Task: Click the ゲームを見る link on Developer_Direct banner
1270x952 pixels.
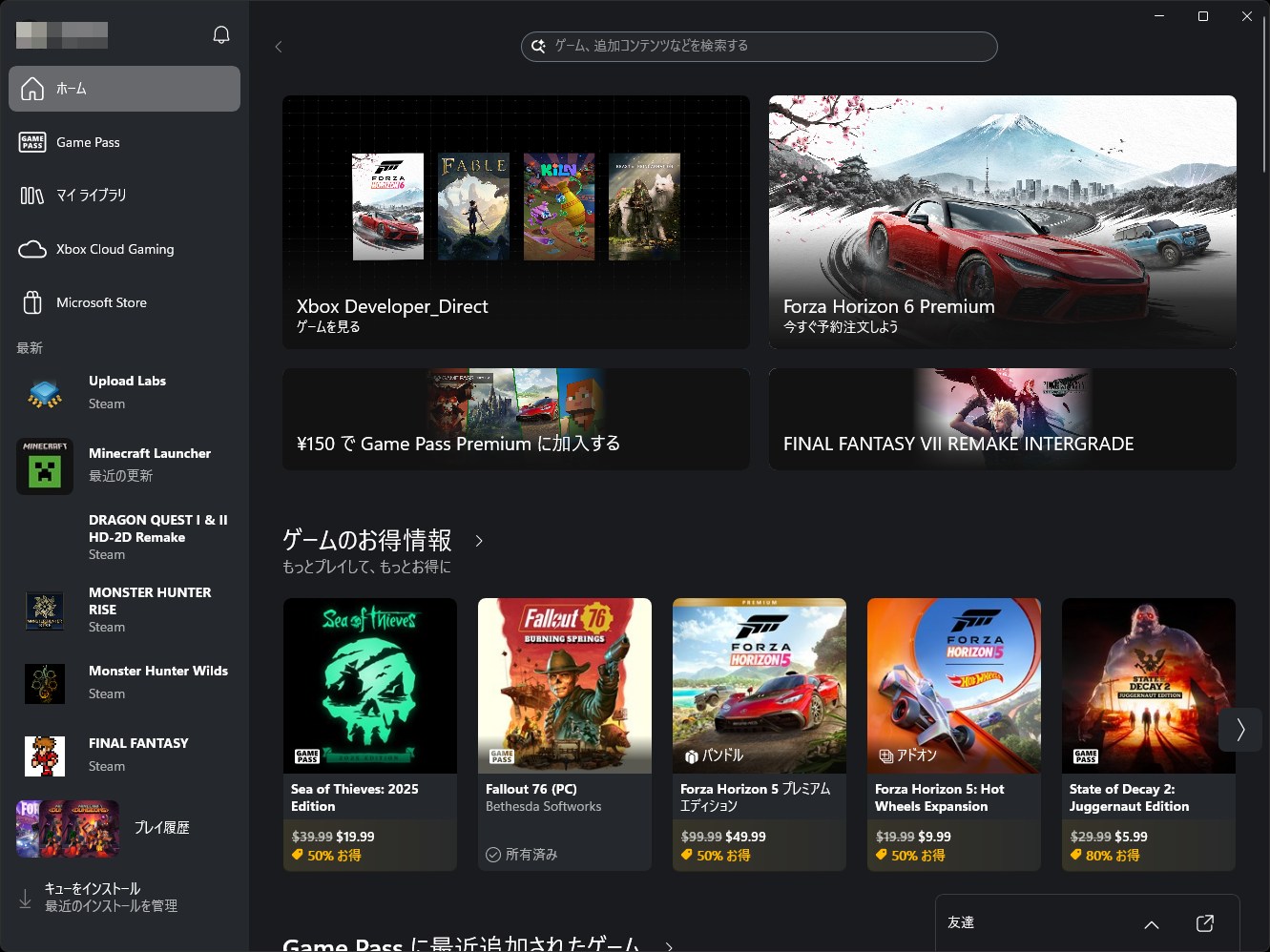Action: click(x=330, y=325)
